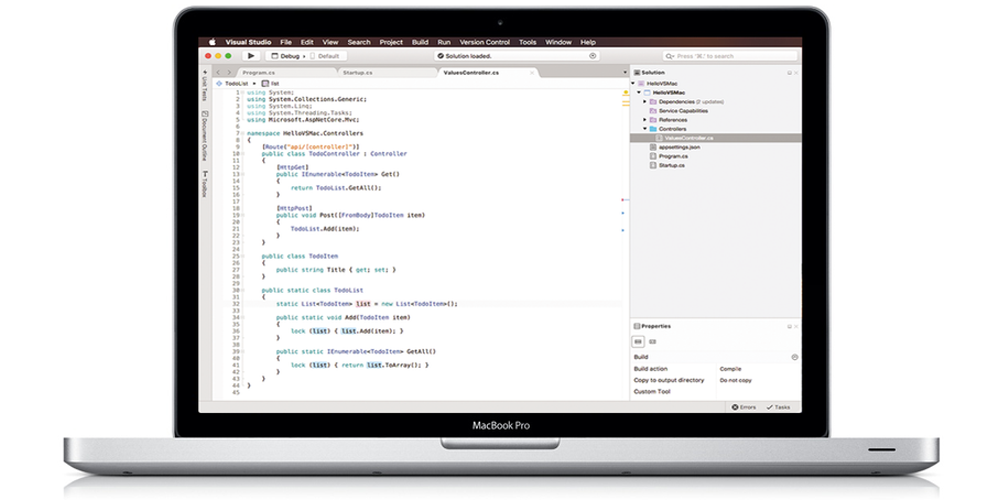
Task: Expand the Dependencies folder
Action: point(645,101)
